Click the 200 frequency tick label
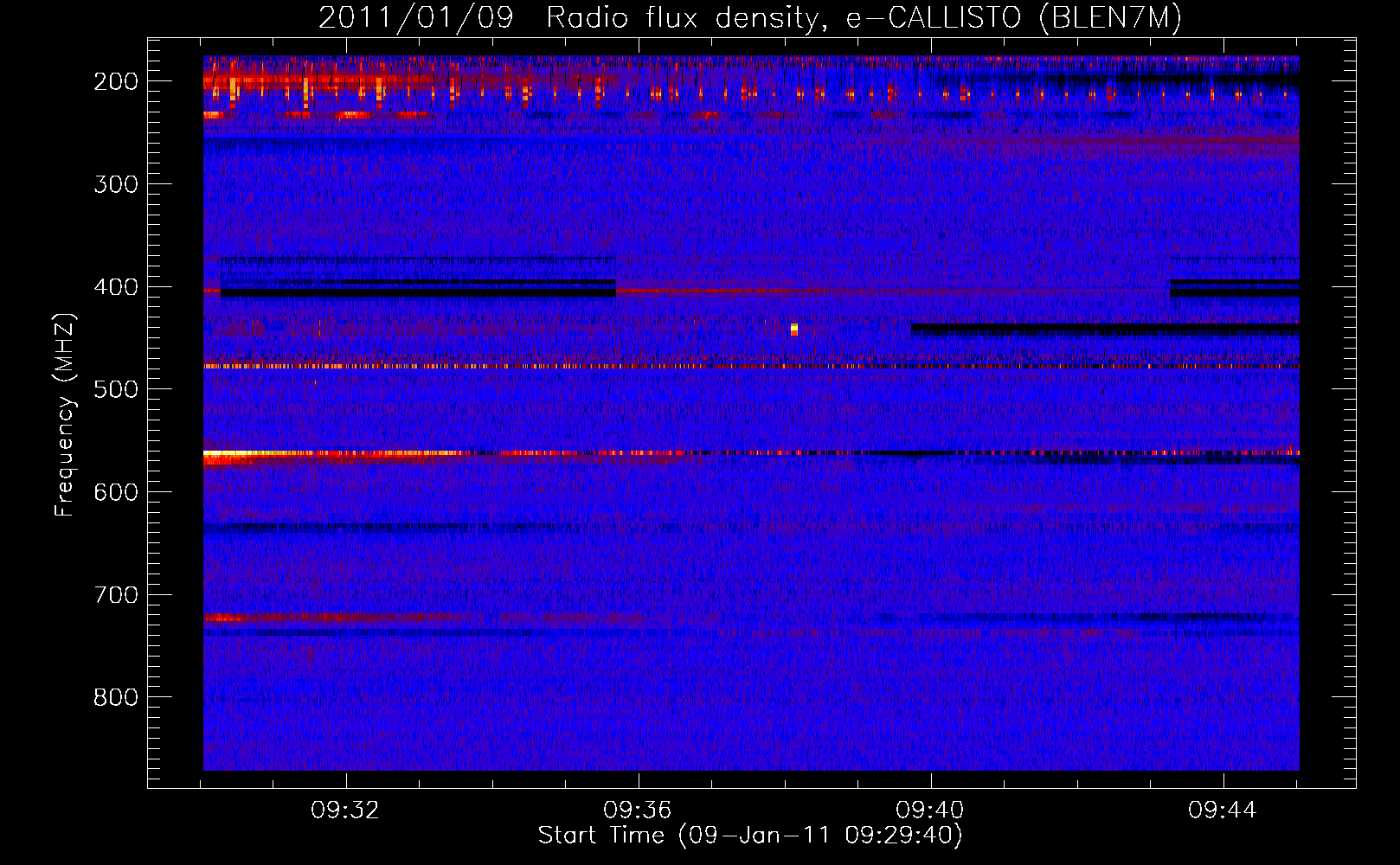 click(x=115, y=81)
